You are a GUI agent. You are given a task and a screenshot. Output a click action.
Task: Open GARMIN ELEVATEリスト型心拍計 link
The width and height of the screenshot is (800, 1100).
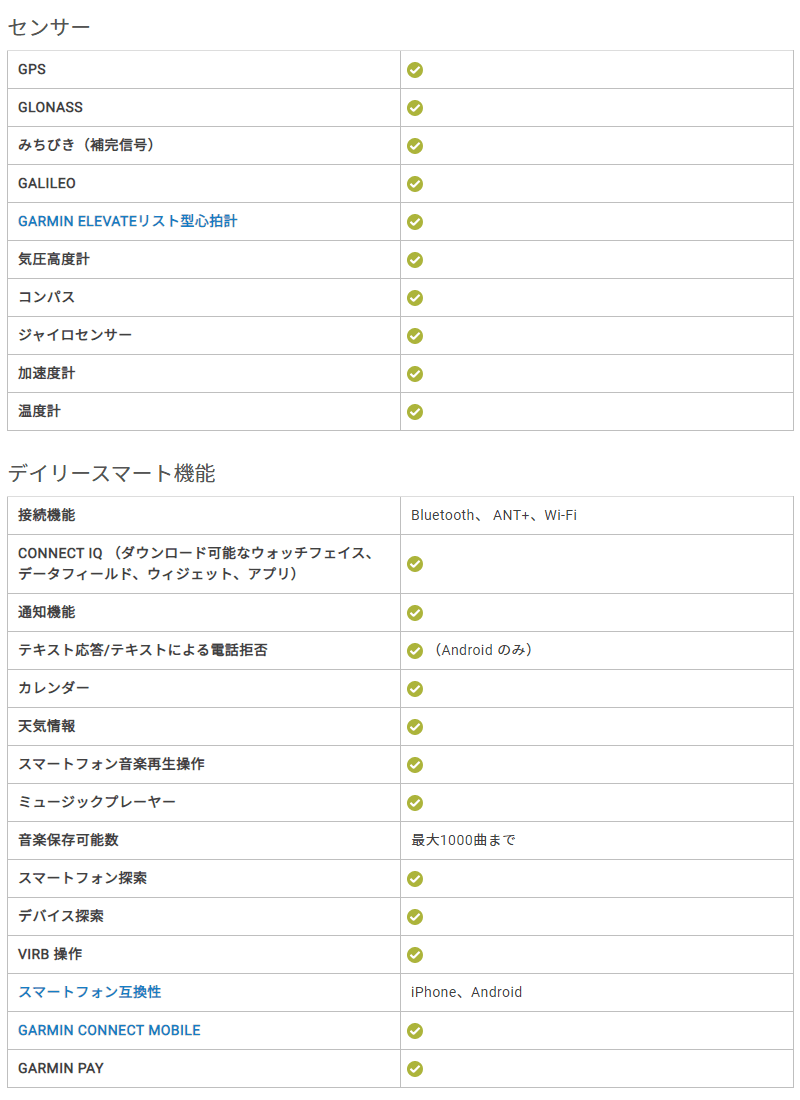[128, 222]
